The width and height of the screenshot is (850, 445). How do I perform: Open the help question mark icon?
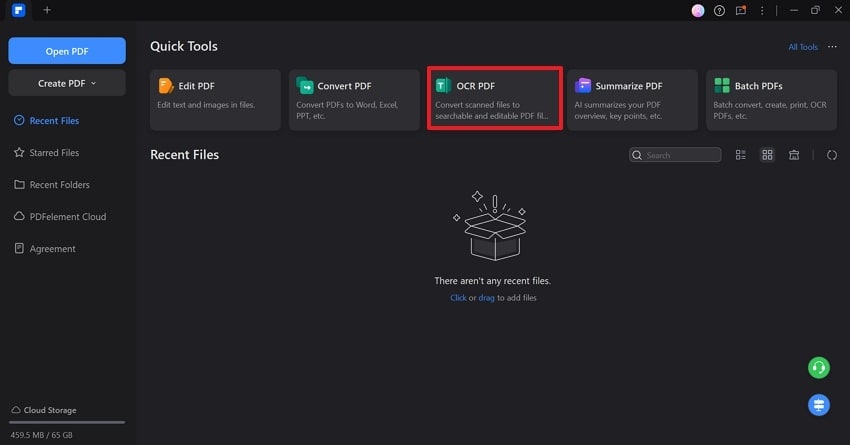pos(719,10)
